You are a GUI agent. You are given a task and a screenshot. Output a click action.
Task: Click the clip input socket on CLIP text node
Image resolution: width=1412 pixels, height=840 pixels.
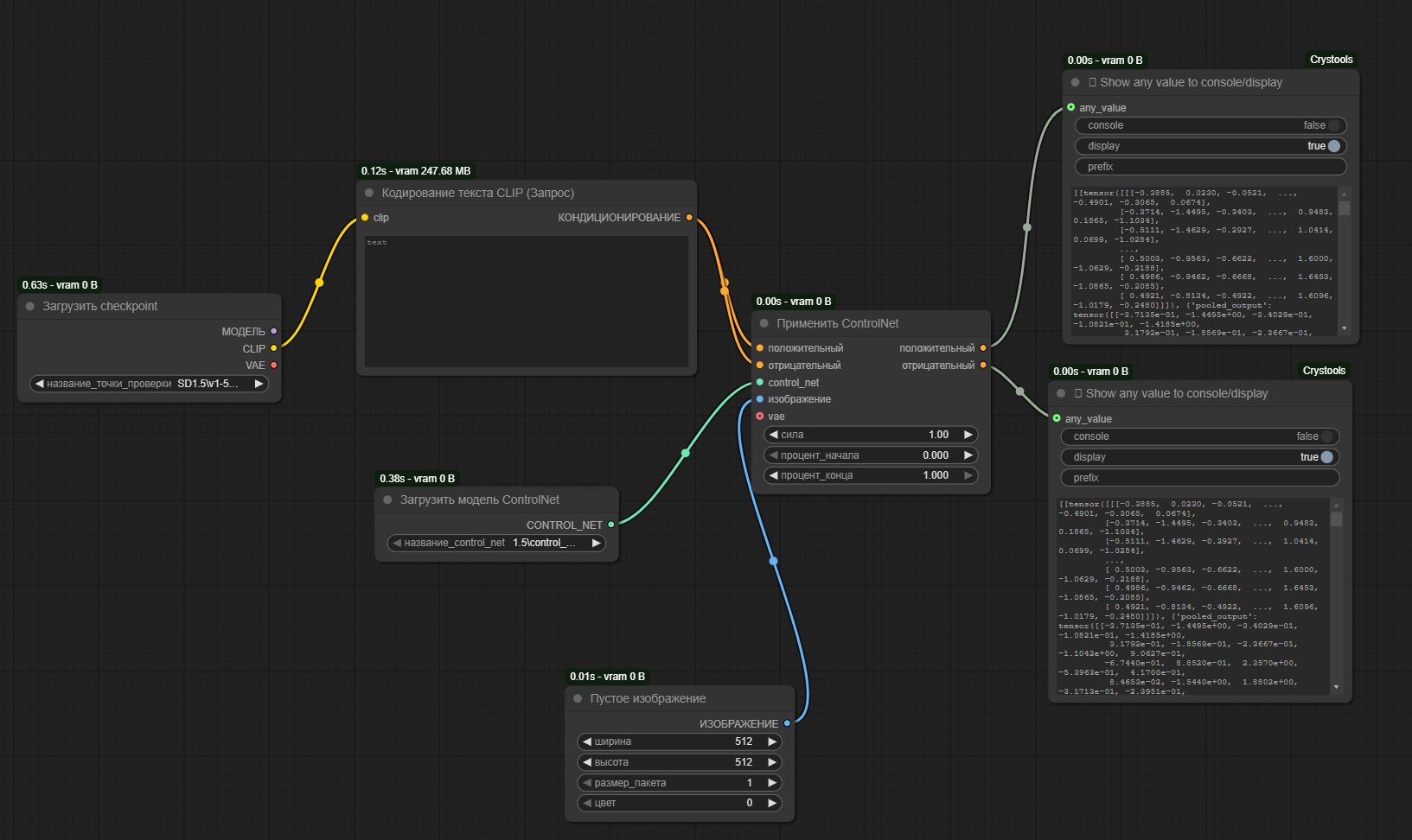point(365,218)
